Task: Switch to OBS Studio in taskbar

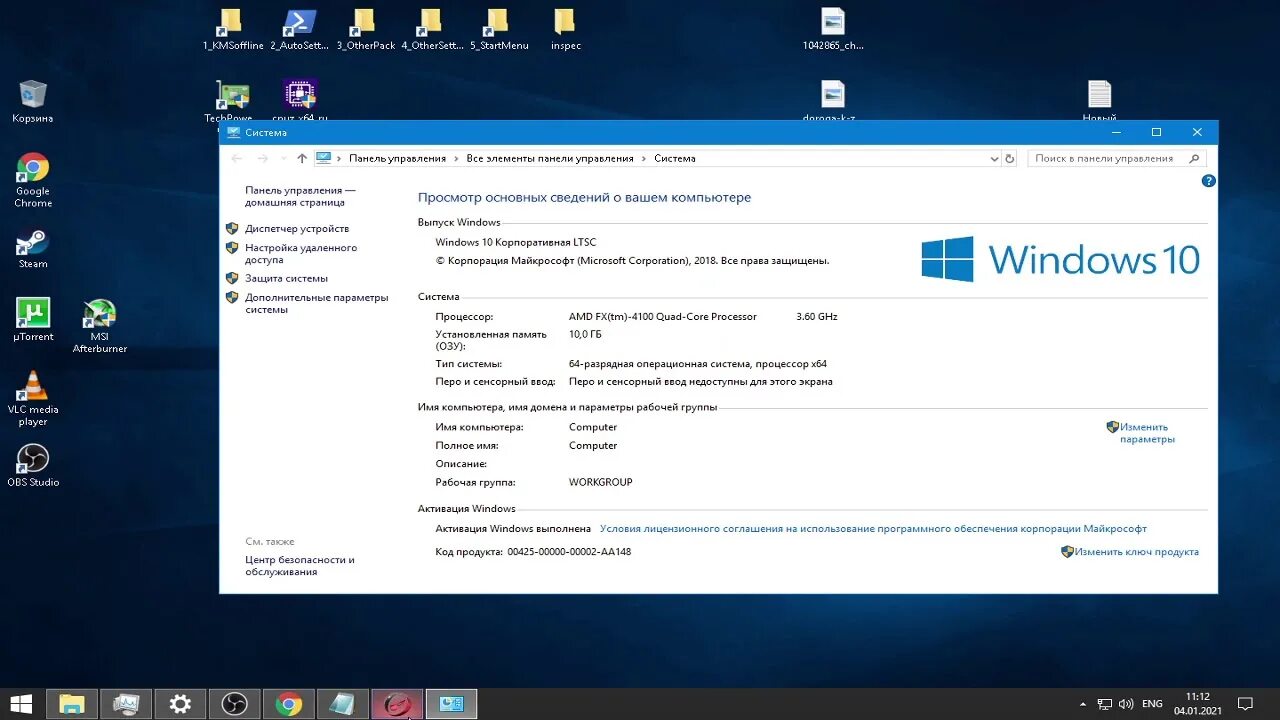Action: click(x=235, y=704)
